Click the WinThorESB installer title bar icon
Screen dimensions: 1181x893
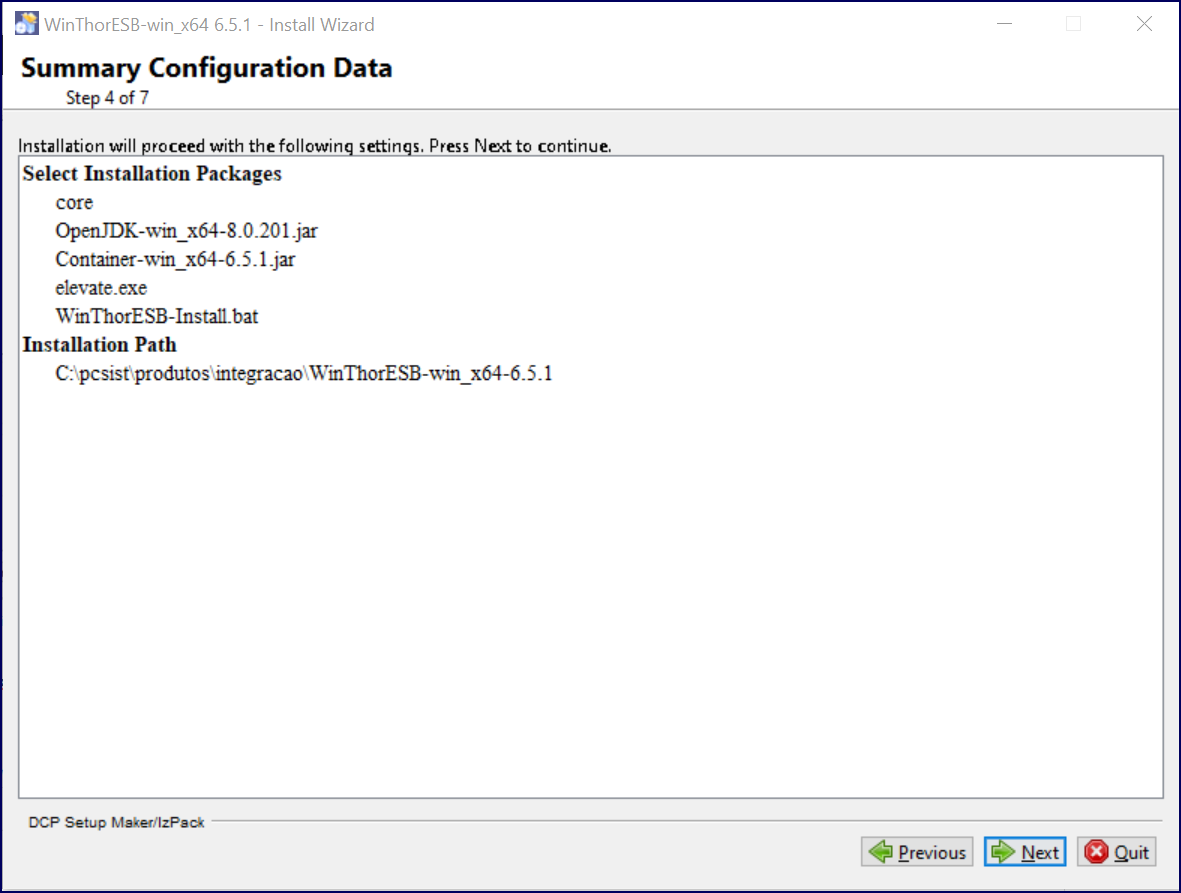(26, 23)
